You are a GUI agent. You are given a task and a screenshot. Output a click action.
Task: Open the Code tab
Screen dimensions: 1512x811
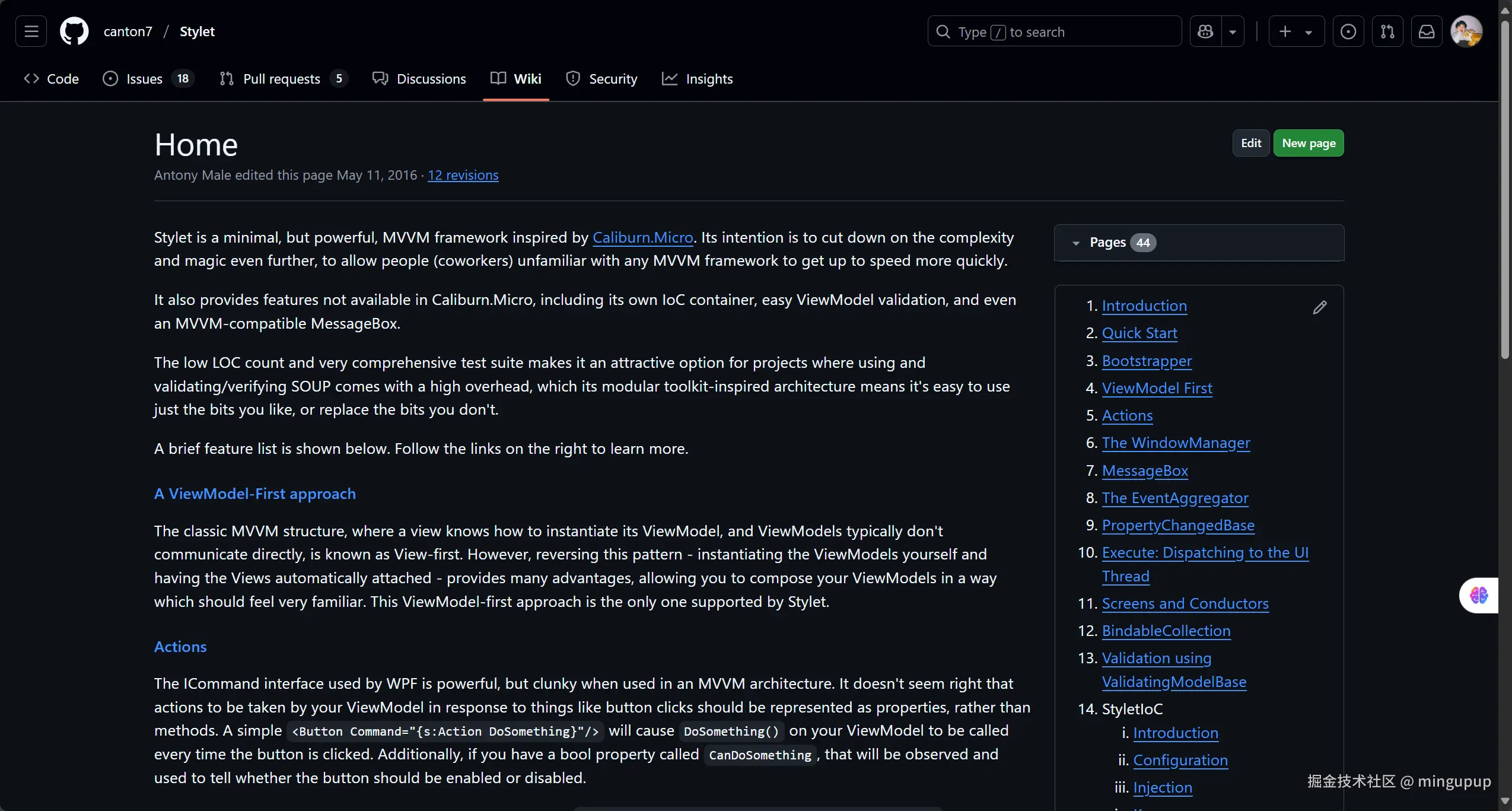[x=51, y=79]
